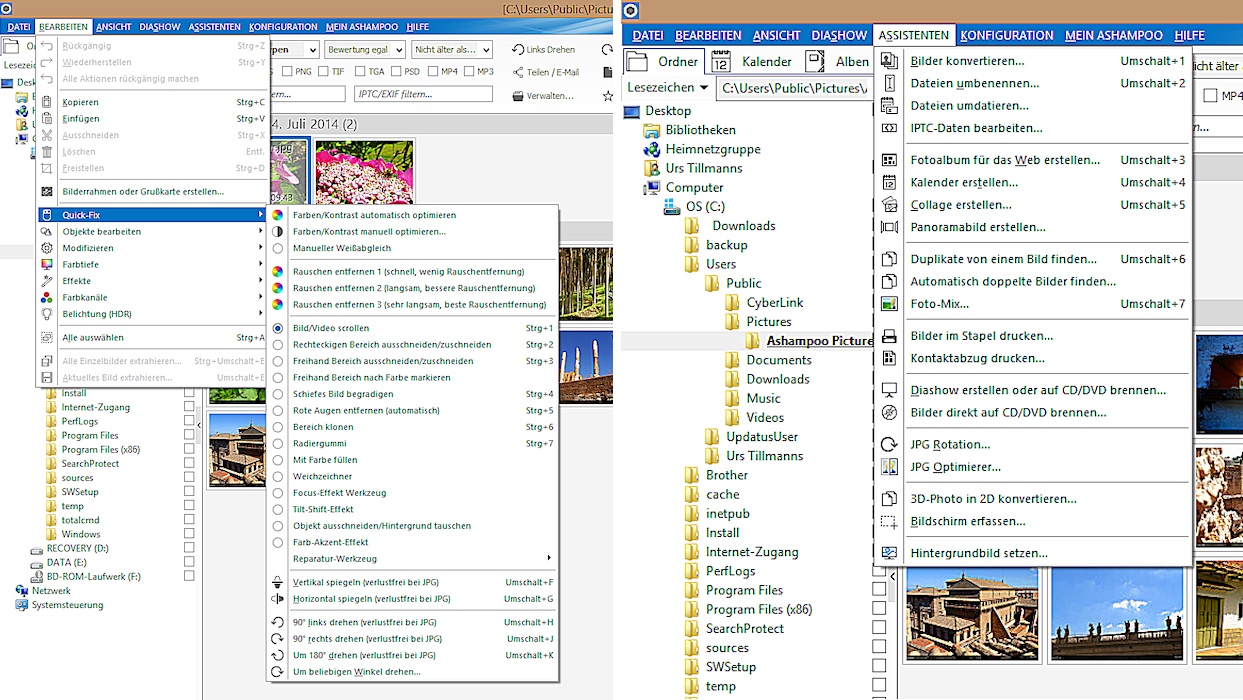Screen dimensions: 1243x700
Task: Open the Lesezeichen dropdown in right window
Action: pos(668,87)
